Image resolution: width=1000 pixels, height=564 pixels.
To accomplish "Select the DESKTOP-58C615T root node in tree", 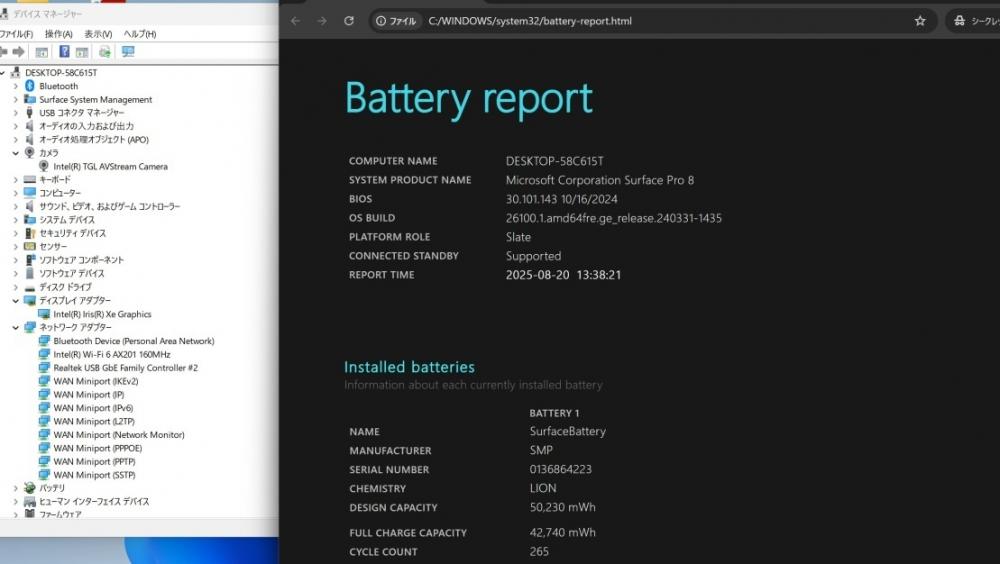I will pyautogui.click(x=61, y=73).
